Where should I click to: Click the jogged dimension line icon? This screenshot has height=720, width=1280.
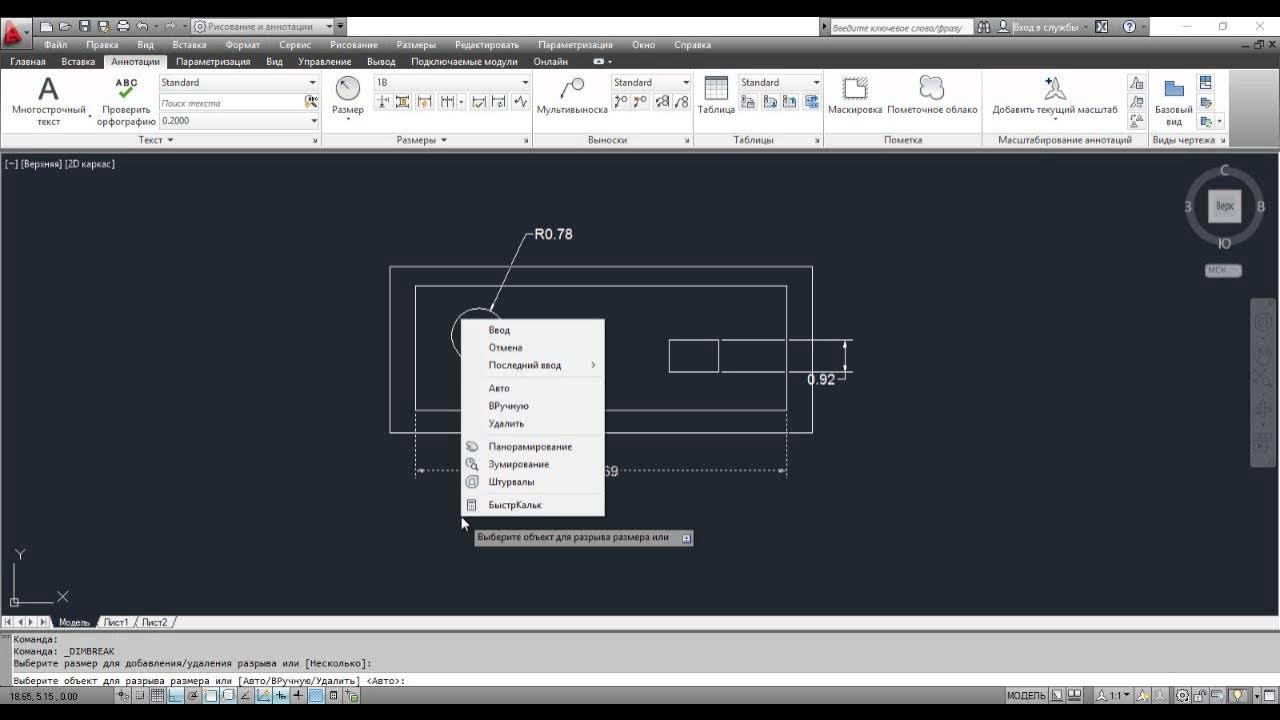[x=520, y=102]
